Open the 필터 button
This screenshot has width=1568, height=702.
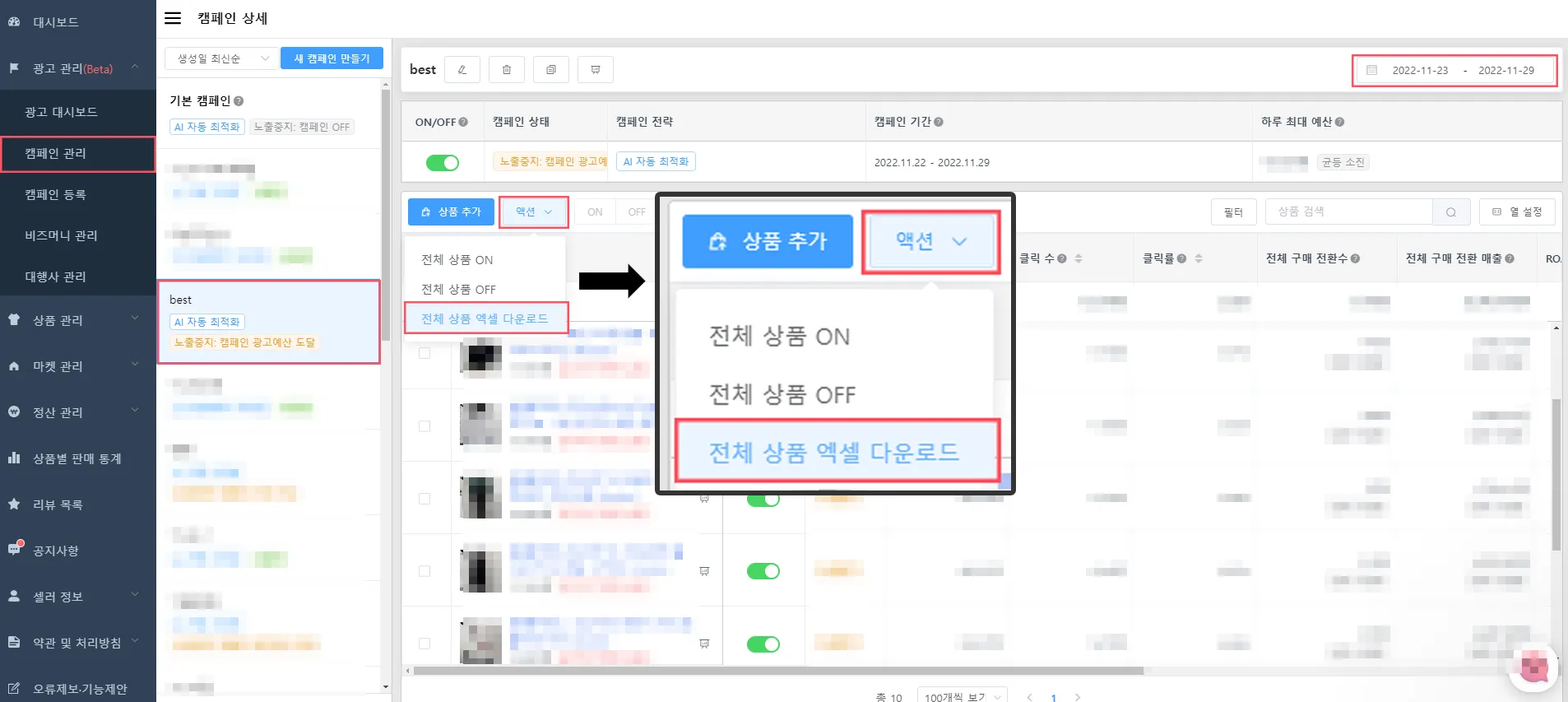tap(1233, 212)
